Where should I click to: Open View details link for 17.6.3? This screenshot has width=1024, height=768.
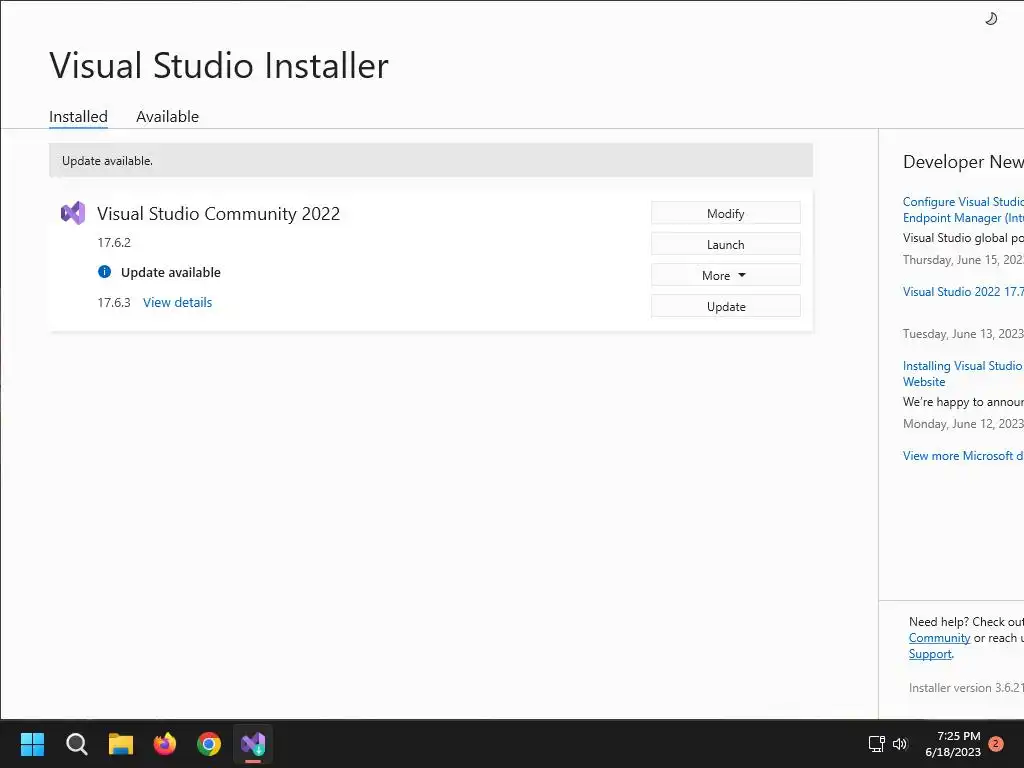[178, 302]
